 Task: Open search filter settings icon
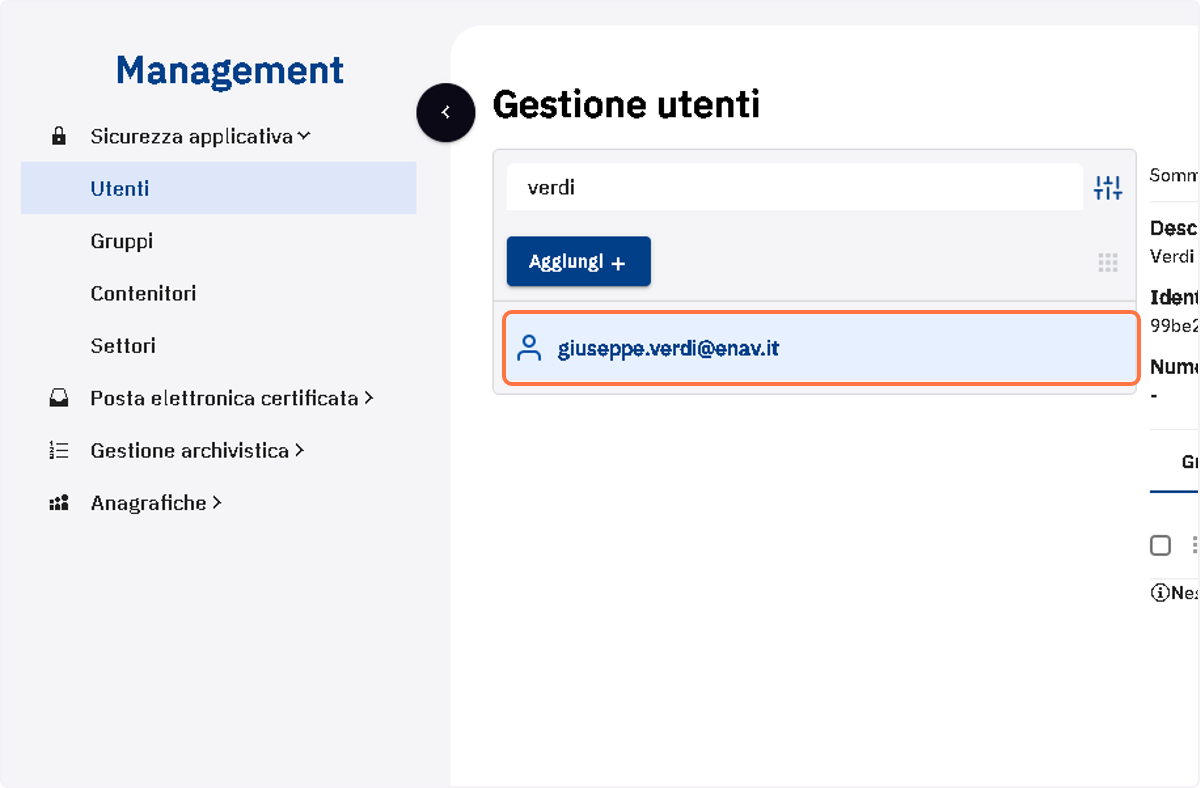pos(1108,187)
